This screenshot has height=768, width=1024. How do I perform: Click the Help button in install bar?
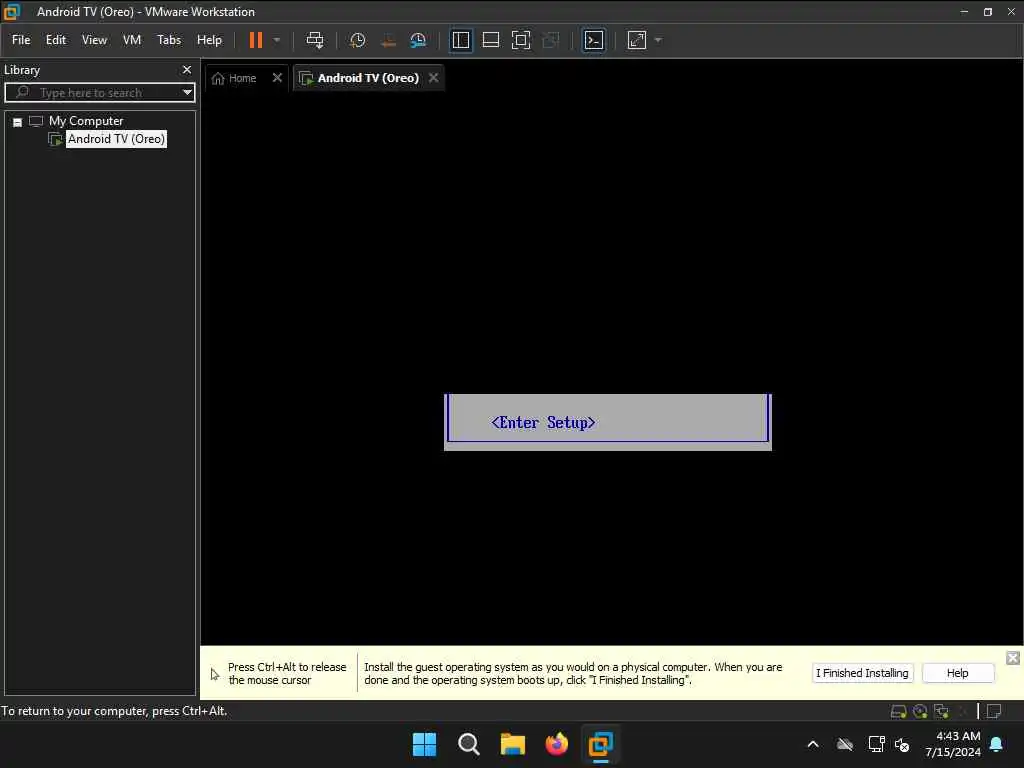pos(957,673)
